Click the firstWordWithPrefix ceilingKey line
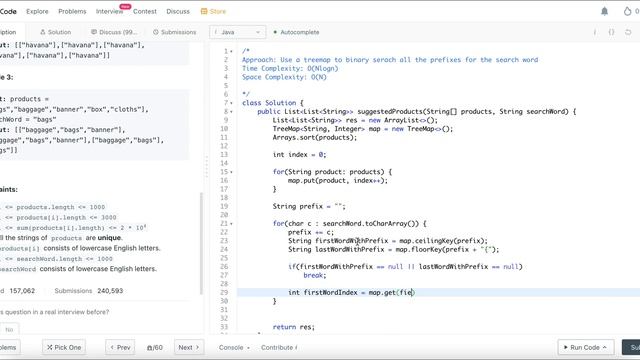This screenshot has height=360, width=640. coord(388,241)
